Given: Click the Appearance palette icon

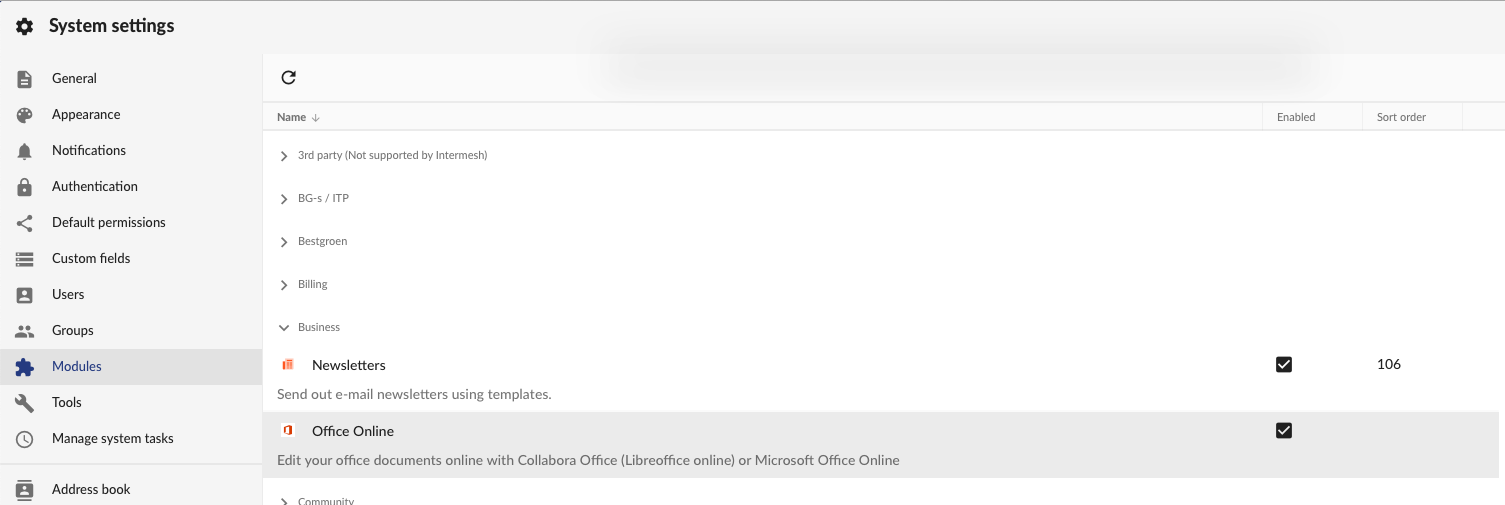Looking at the screenshot, I should click(25, 115).
